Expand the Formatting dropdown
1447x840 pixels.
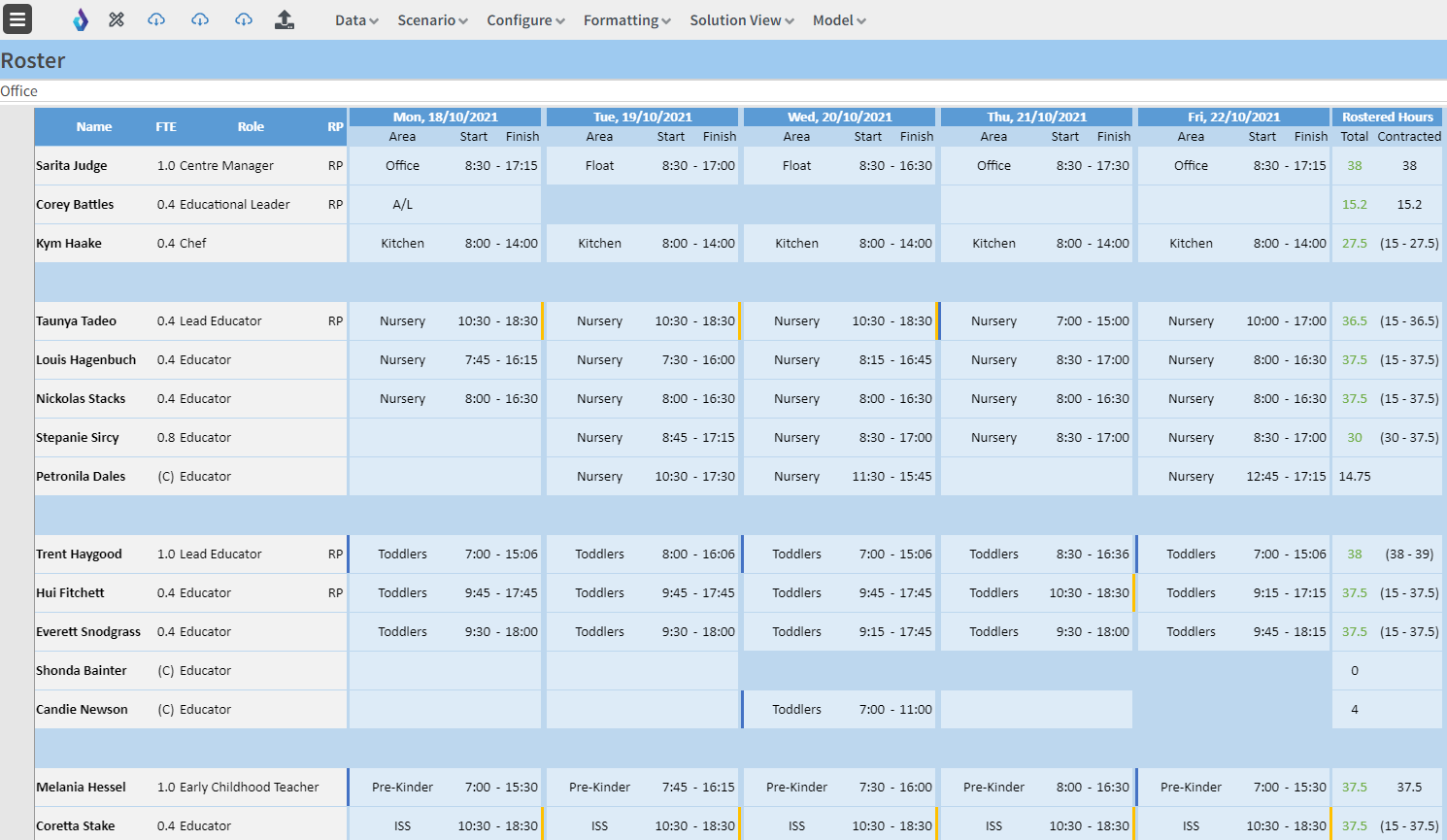625,19
